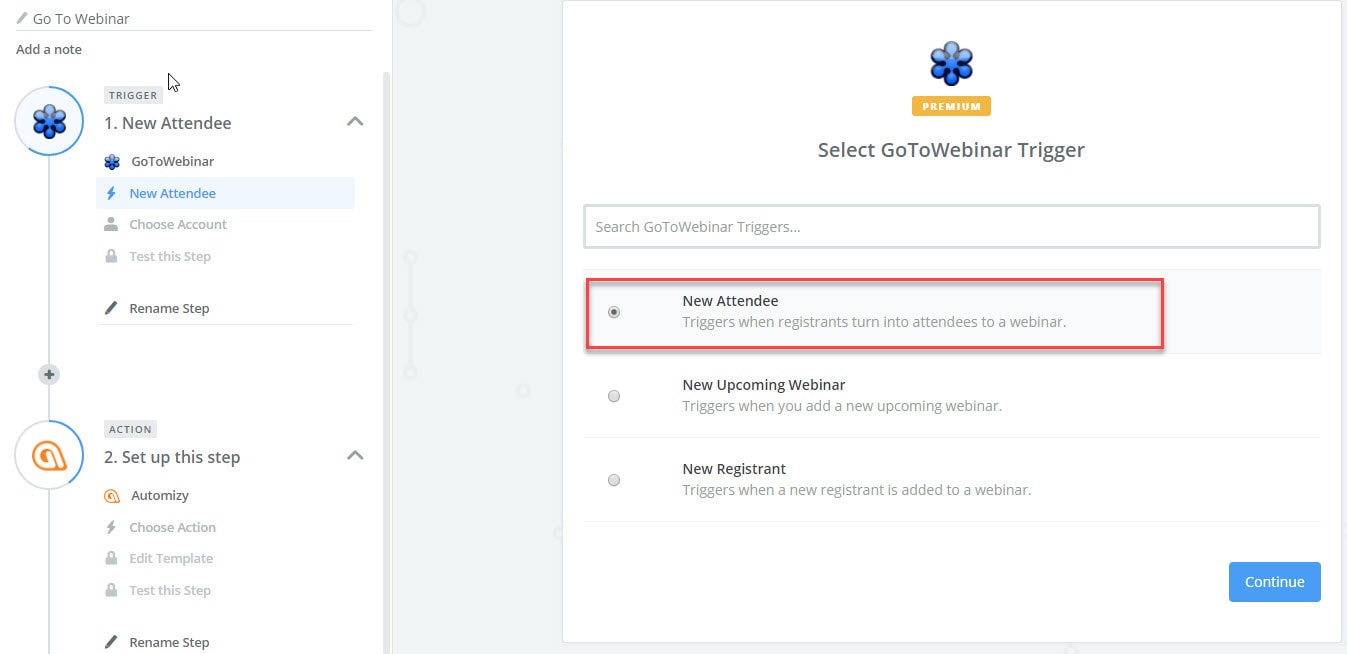Click the pencil icon of trigger Rename Step
The image size is (1347, 654).
click(112, 308)
